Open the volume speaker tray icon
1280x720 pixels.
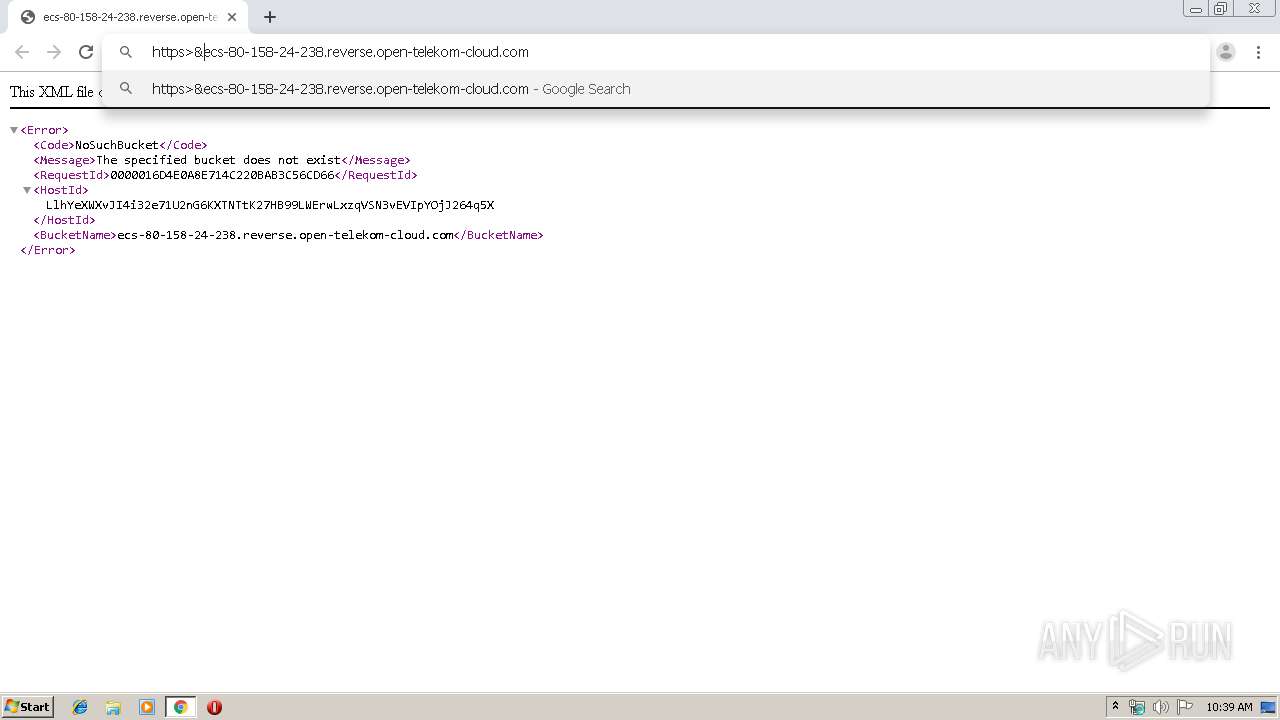point(1161,707)
